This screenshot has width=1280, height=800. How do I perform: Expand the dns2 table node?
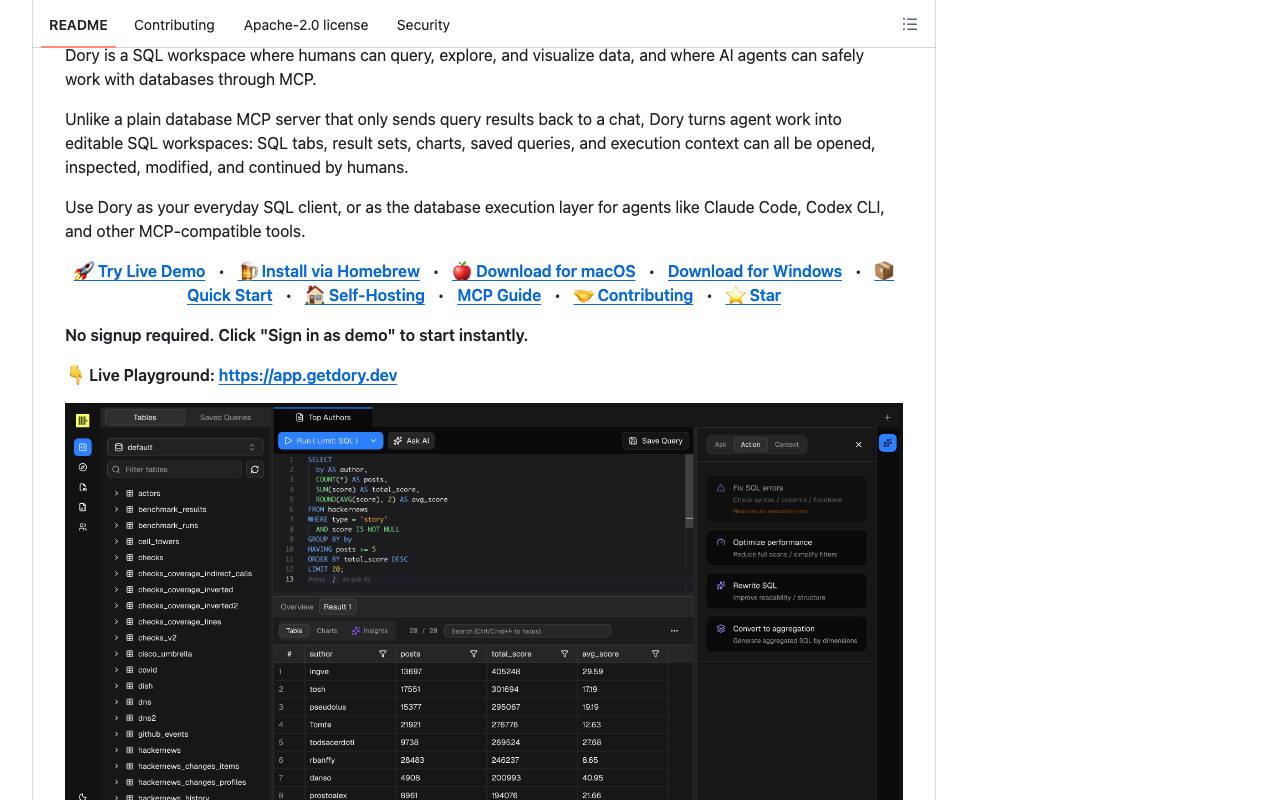(x=116, y=718)
